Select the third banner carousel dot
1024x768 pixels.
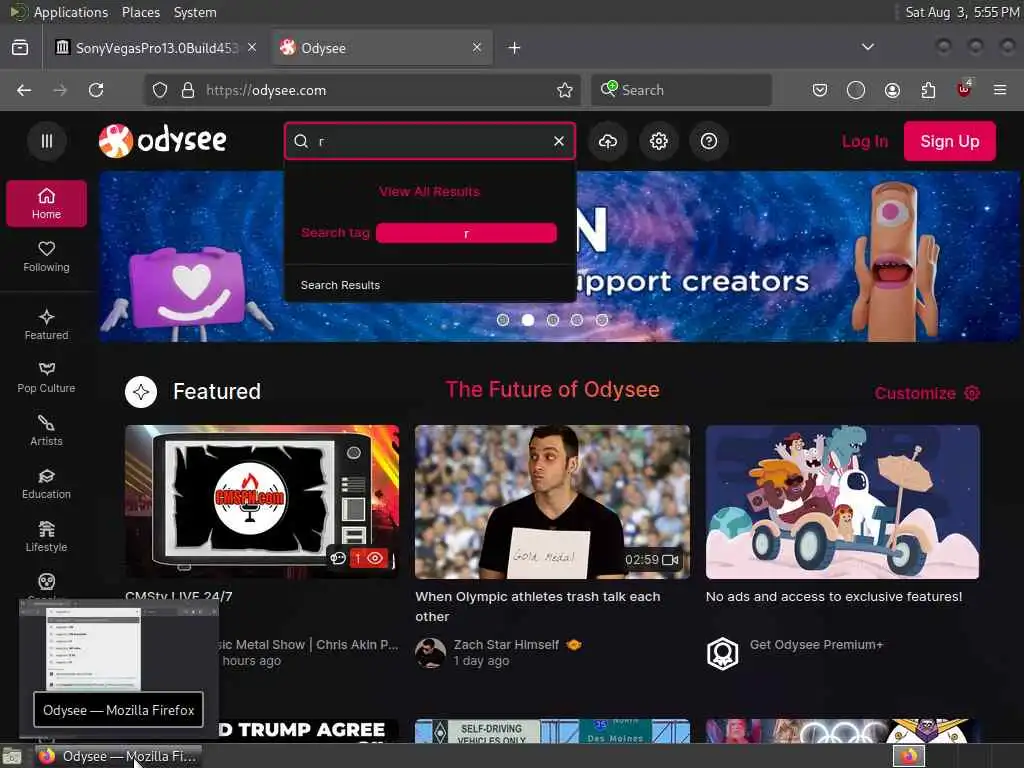[552, 320]
